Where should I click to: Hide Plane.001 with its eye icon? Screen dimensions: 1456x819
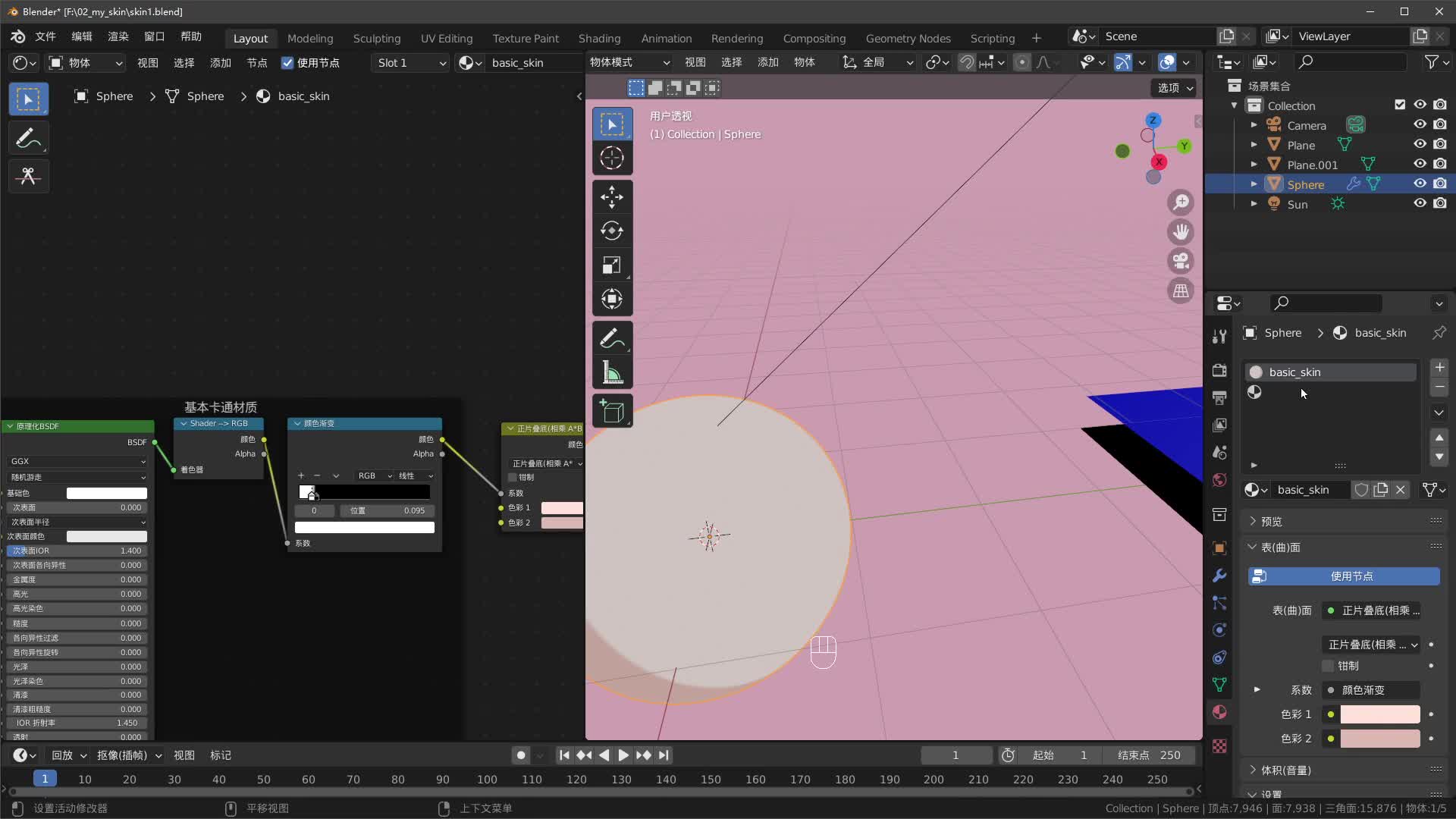coord(1420,164)
